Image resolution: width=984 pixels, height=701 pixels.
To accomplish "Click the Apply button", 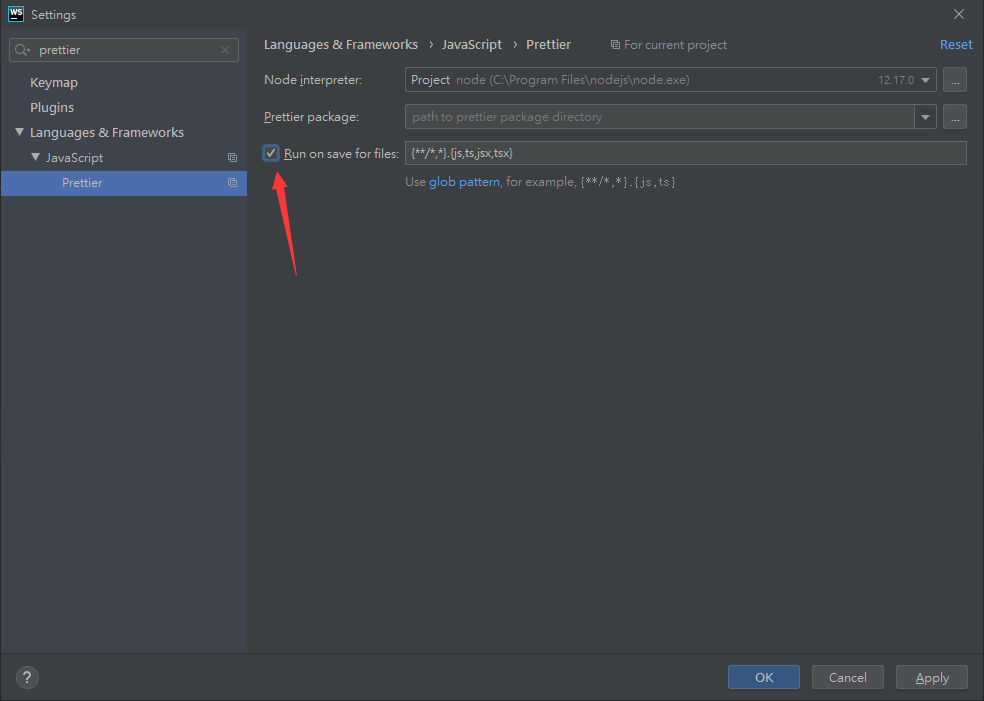I will click(x=931, y=677).
